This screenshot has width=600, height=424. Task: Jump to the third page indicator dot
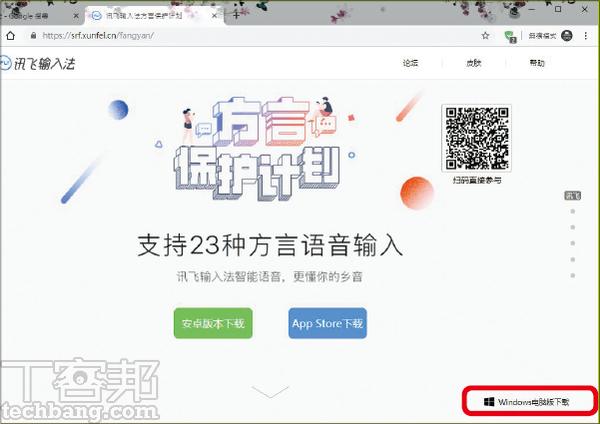tap(572, 227)
